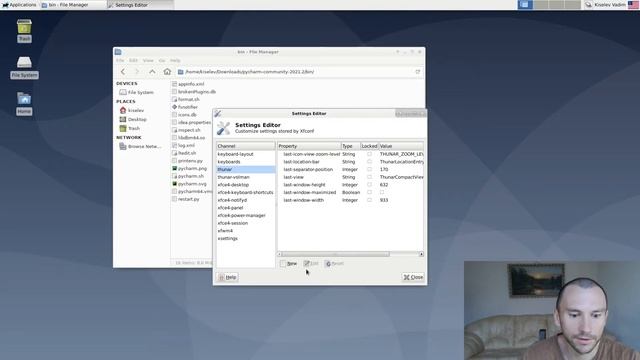Sort by Property column header
640x360 pixels.
(309, 146)
